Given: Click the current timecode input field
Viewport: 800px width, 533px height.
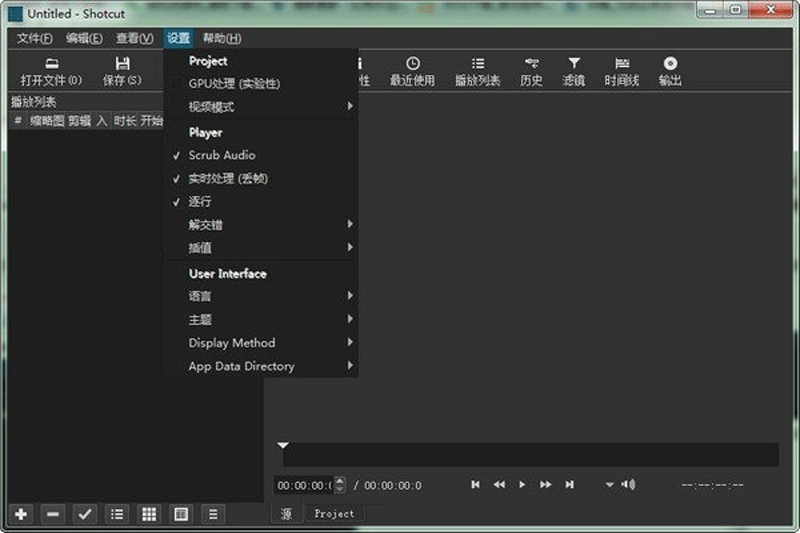Looking at the screenshot, I should (x=304, y=485).
